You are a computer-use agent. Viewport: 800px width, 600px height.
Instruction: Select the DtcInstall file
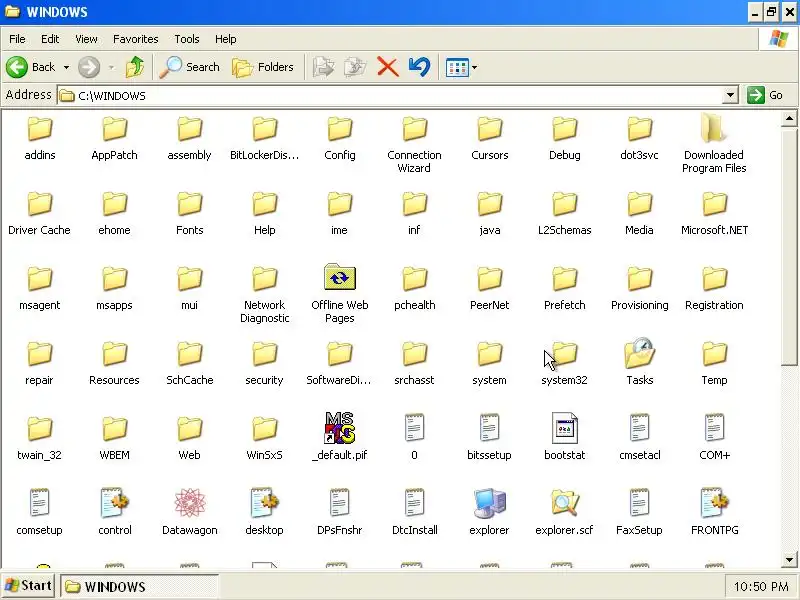coord(414,512)
